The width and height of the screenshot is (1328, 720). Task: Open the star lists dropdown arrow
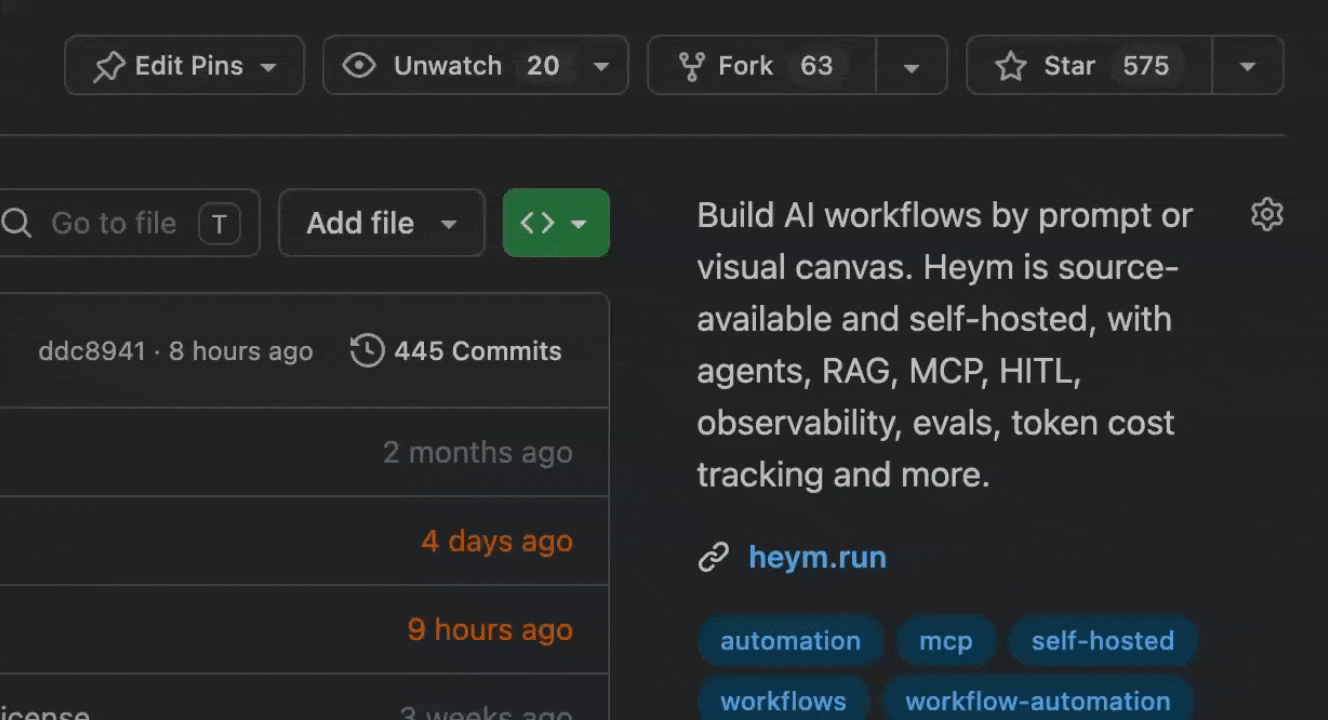[1247, 66]
